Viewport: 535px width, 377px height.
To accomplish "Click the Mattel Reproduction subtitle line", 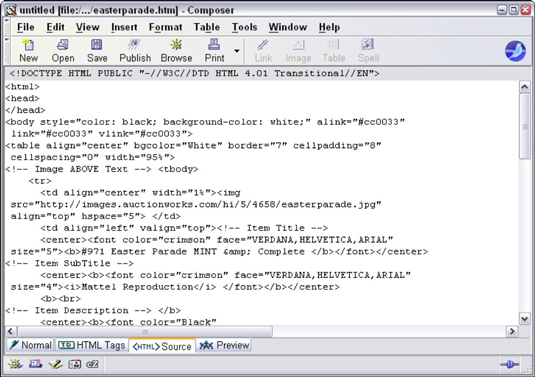I will 175,287.
